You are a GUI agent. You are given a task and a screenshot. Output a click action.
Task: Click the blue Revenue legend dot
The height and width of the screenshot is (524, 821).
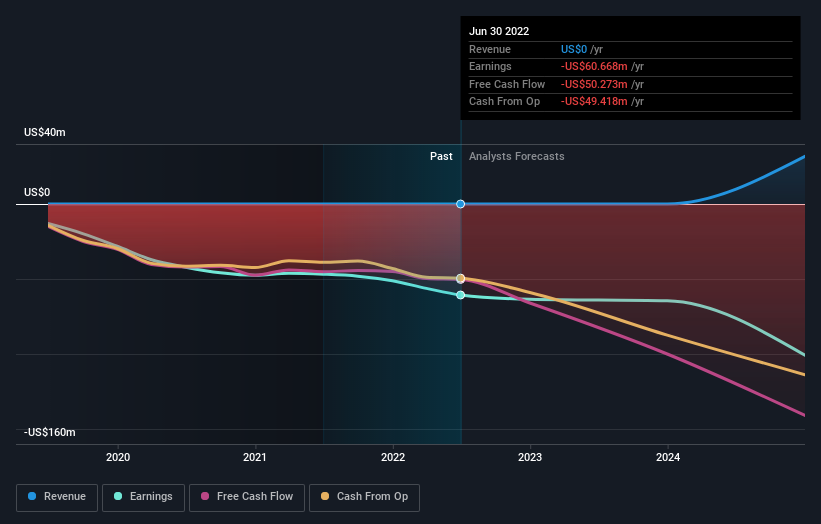32,496
